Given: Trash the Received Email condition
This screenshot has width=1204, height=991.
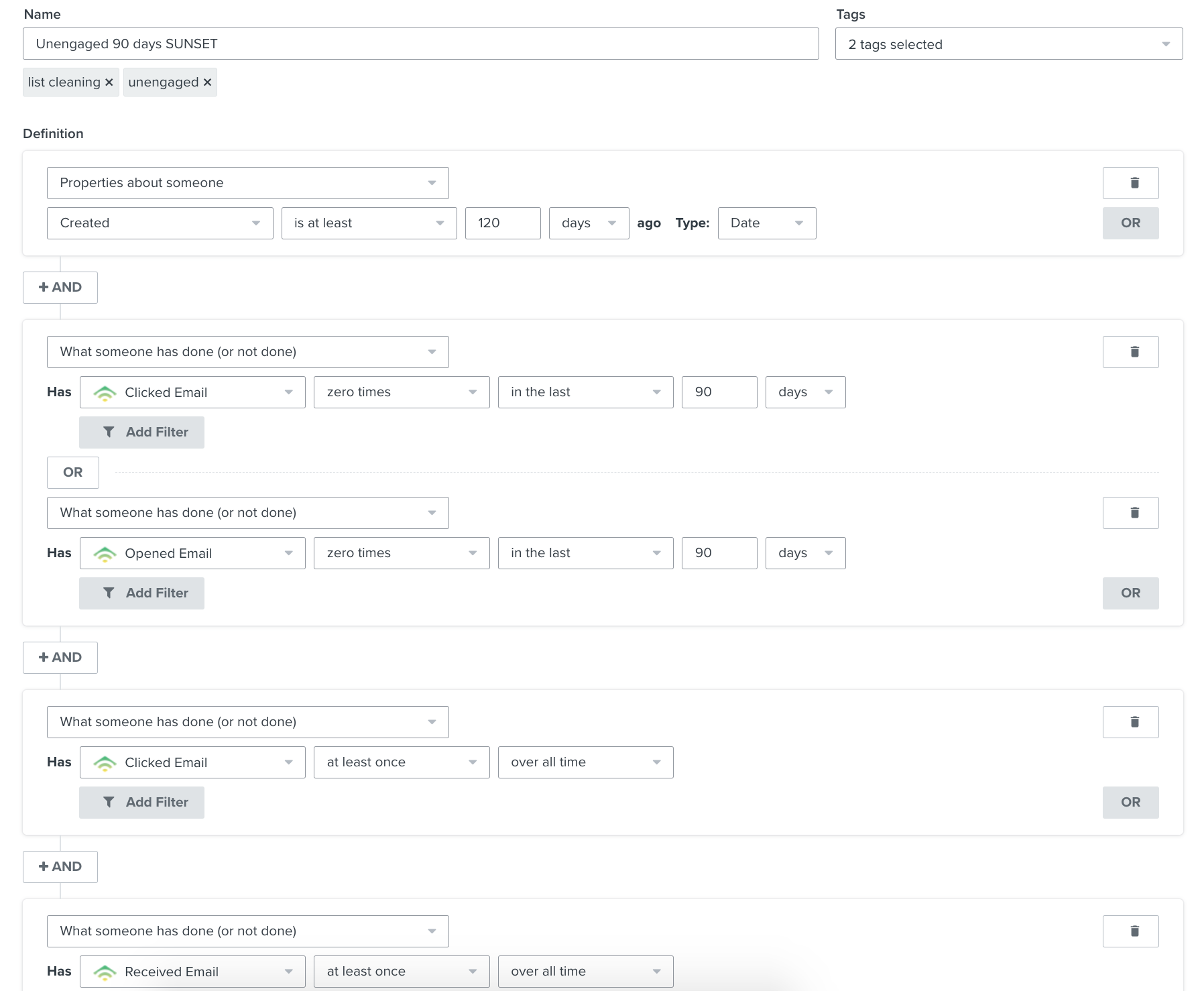Looking at the screenshot, I should coord(1130,931).
